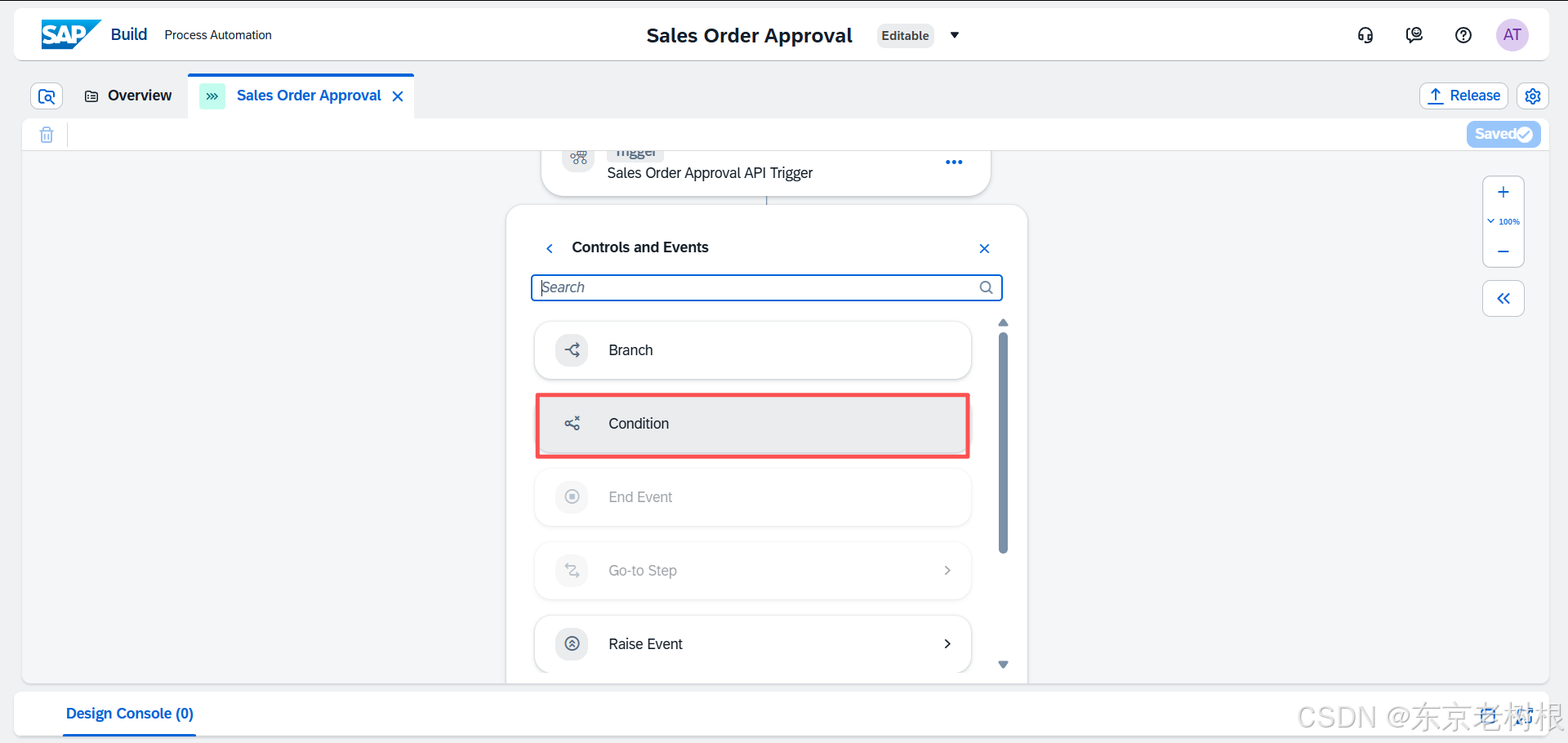The image size is (1568, 743).
Task: Open the help question mark icon
Action: (x=1463, y=35)
